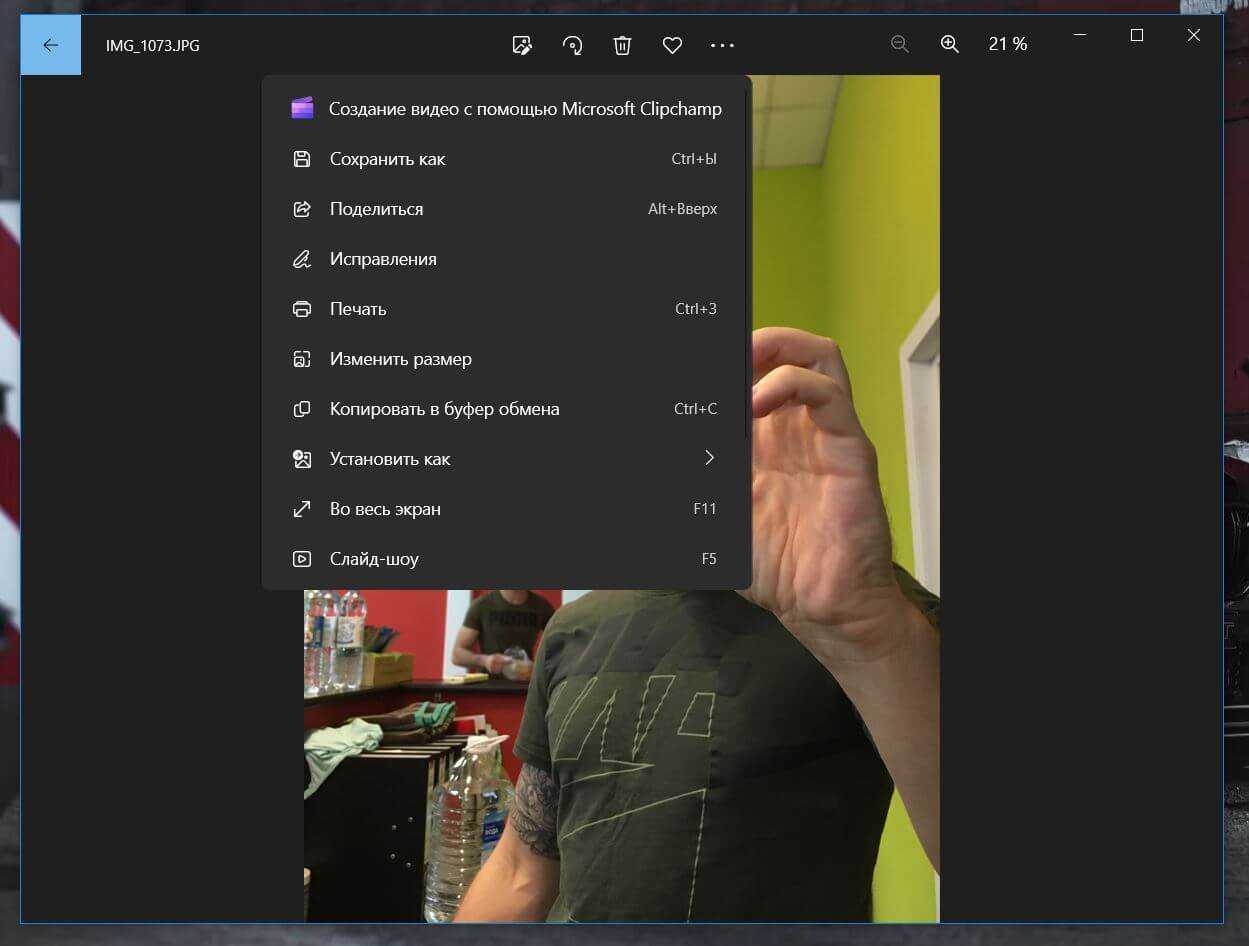1249x946 pixels.
Task: Choose 'Сохранить как' from the menu
Action: click(387, 159)
